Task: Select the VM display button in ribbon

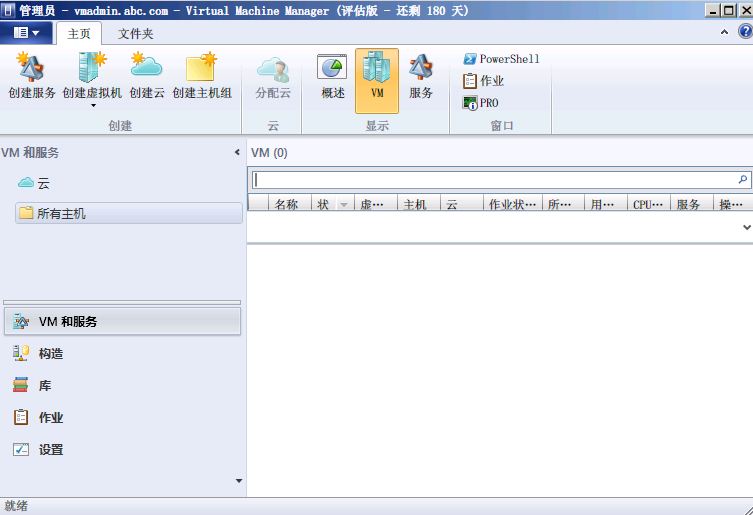Action: [x=377, y=80]
